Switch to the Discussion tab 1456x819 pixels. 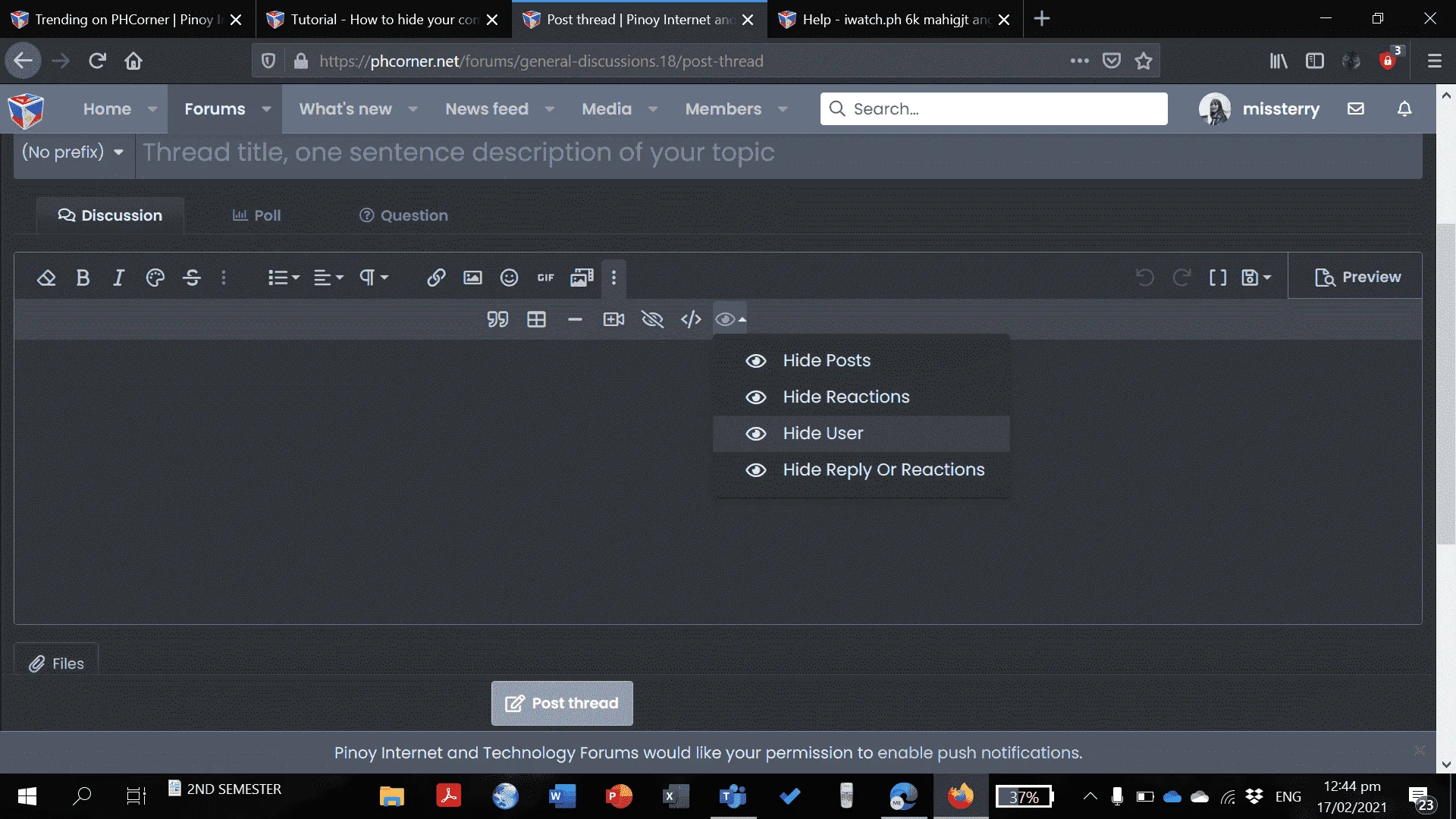[111, 215]
